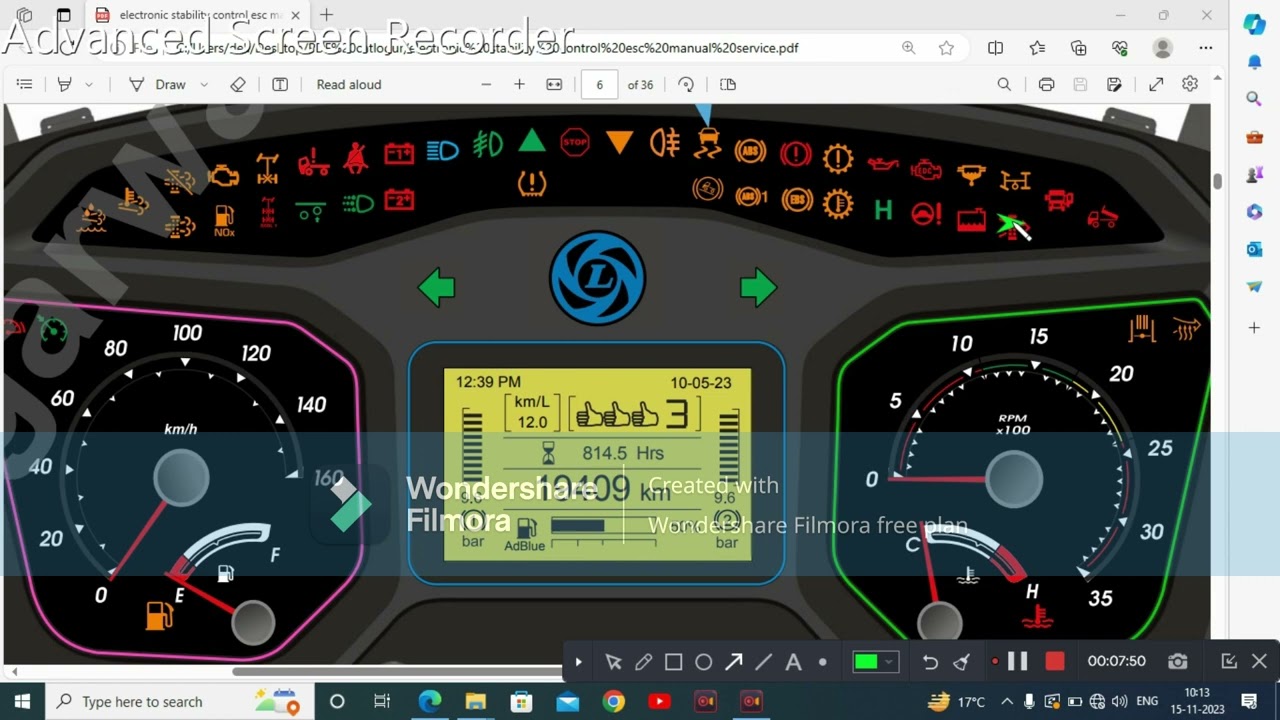
Task: Zoom out the PDF
Action: tap(486, 85)
